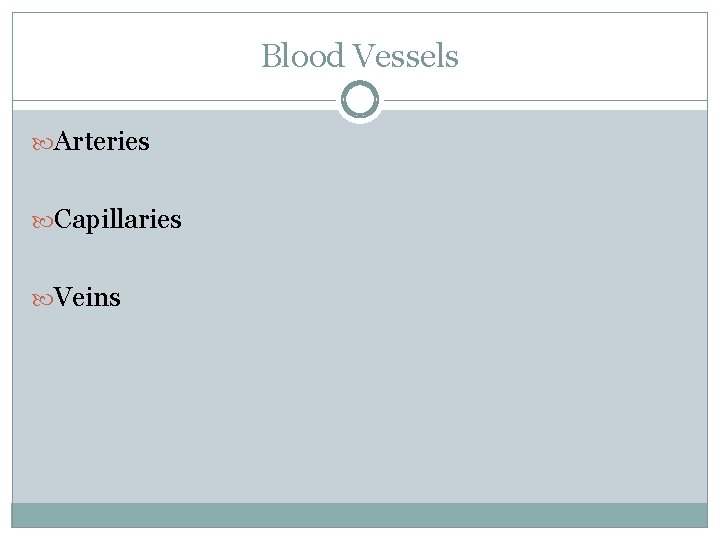Select the "Capillaries" bullet text
The height and width of the screenshot is (540, 720).
pos(118,219)
